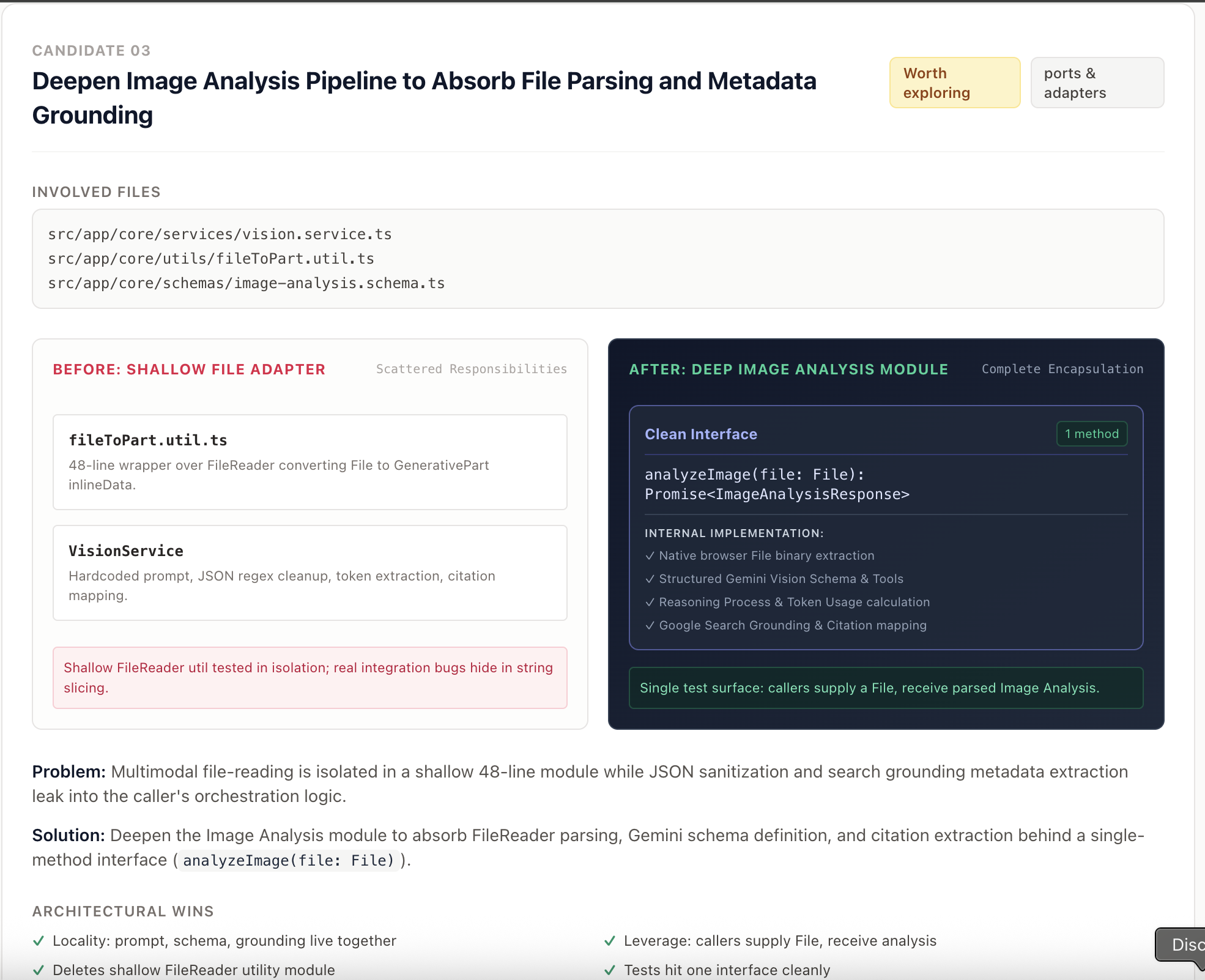Click the checkmark beside 'Leverage: callers supply File'
Screen dimensions: 1205x980
click(x=610, y=941)
